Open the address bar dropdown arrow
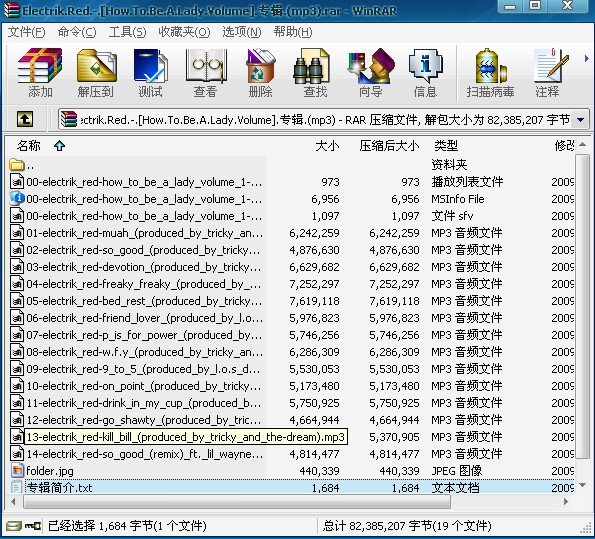 (x=580, y=120)
